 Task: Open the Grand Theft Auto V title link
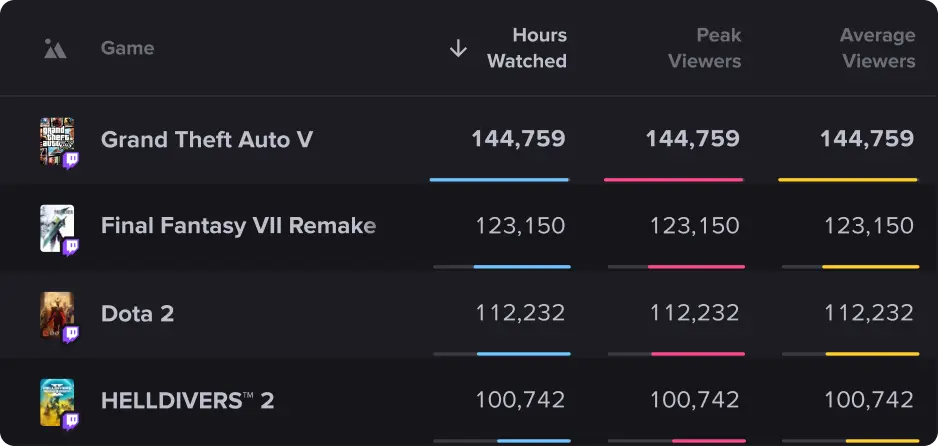pyautogui.click(x=207, y=140)
